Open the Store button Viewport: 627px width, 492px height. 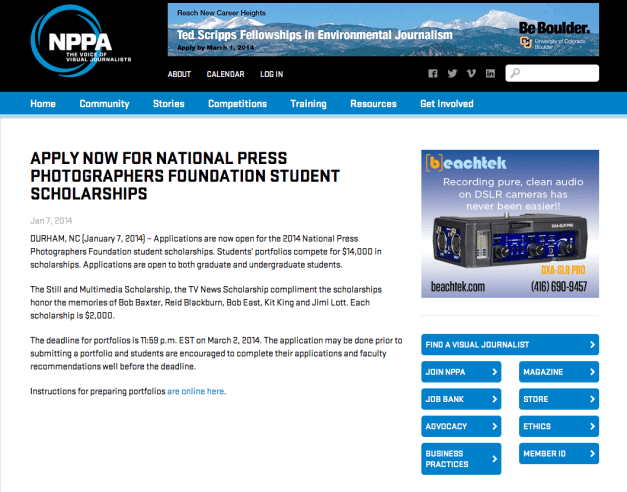click(x=559, y=399)
